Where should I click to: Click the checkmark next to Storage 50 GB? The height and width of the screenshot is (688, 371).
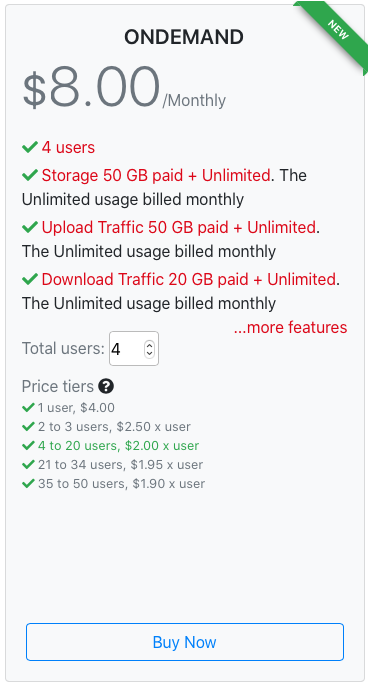(x=29, y=175)
